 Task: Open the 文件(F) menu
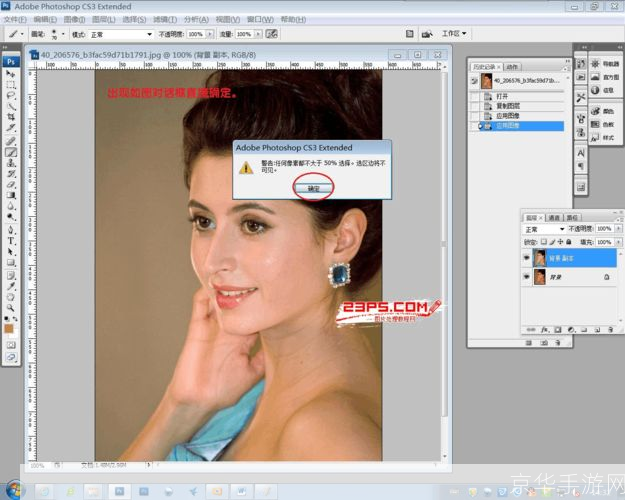[x=15, y=20]
